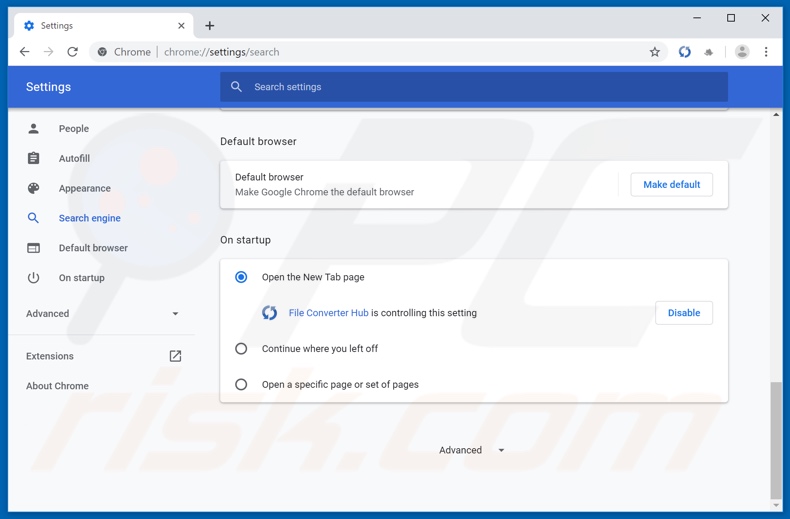790x519 pixels.
Task: Disable the File Converter Hub extension control
Action: [683, 313]
